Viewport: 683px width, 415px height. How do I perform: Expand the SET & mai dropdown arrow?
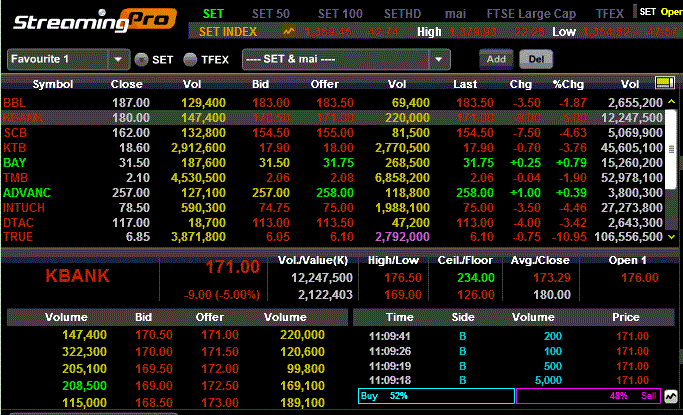coord(439,59)
